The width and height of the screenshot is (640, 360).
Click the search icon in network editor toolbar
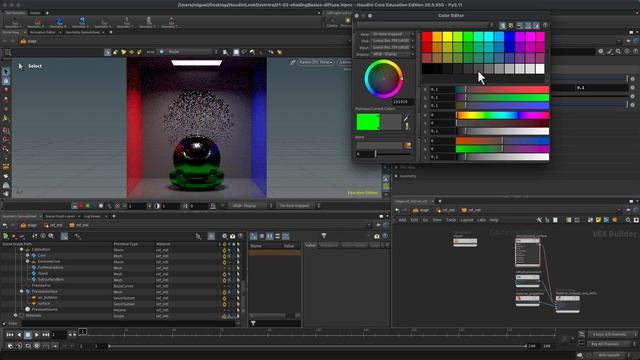628,220
